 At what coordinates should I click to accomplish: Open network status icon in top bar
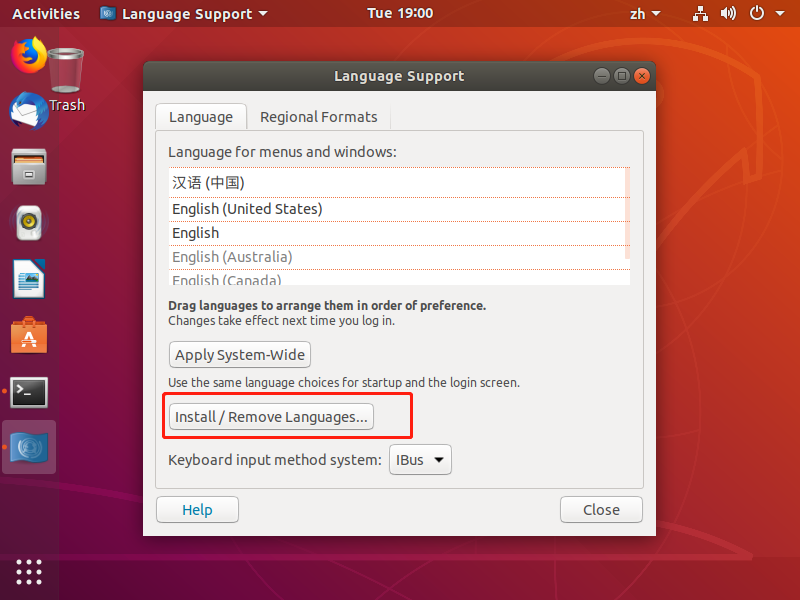(x=700, y=14)
